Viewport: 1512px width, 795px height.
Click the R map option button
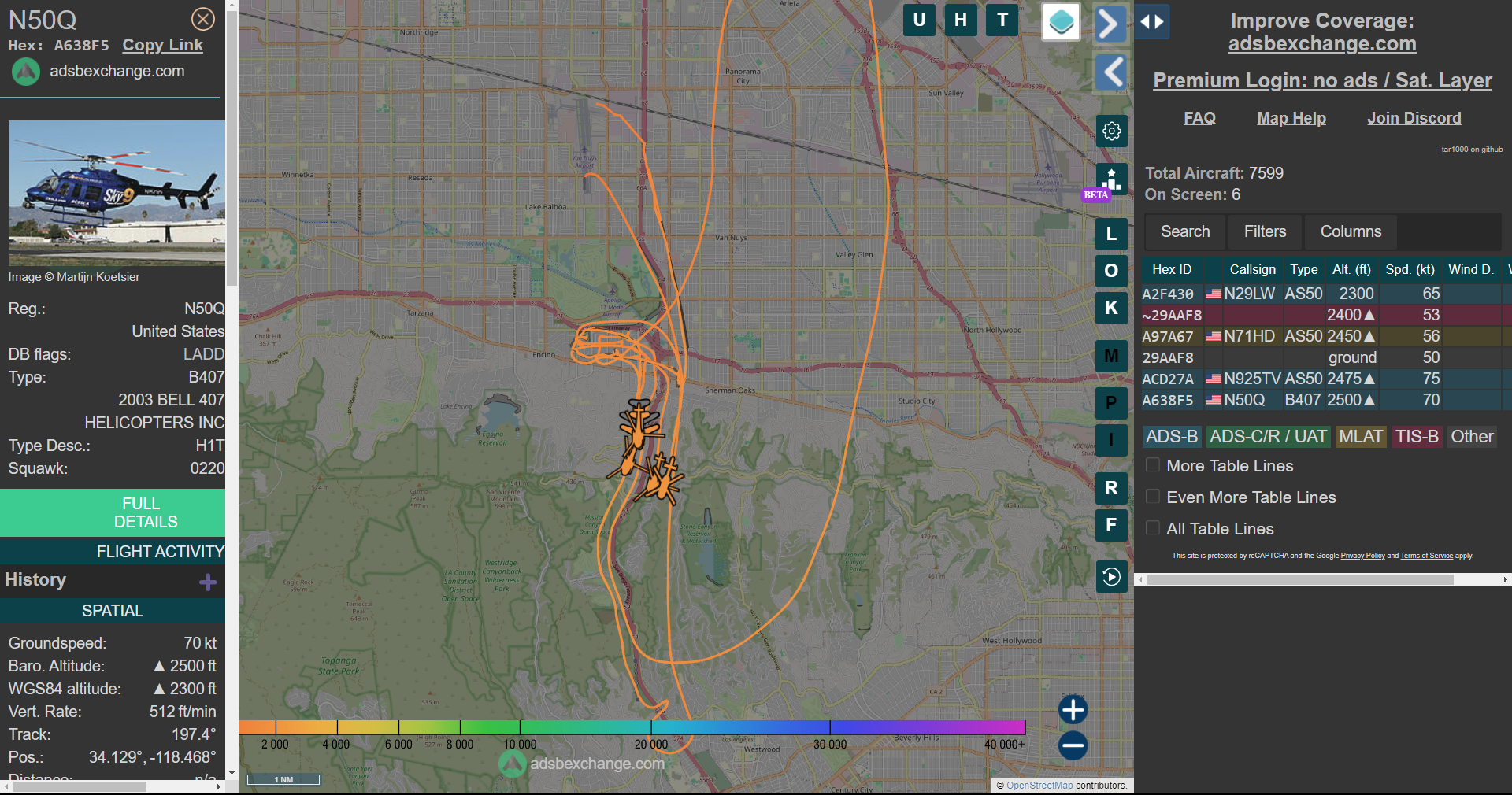(1111, 488)
